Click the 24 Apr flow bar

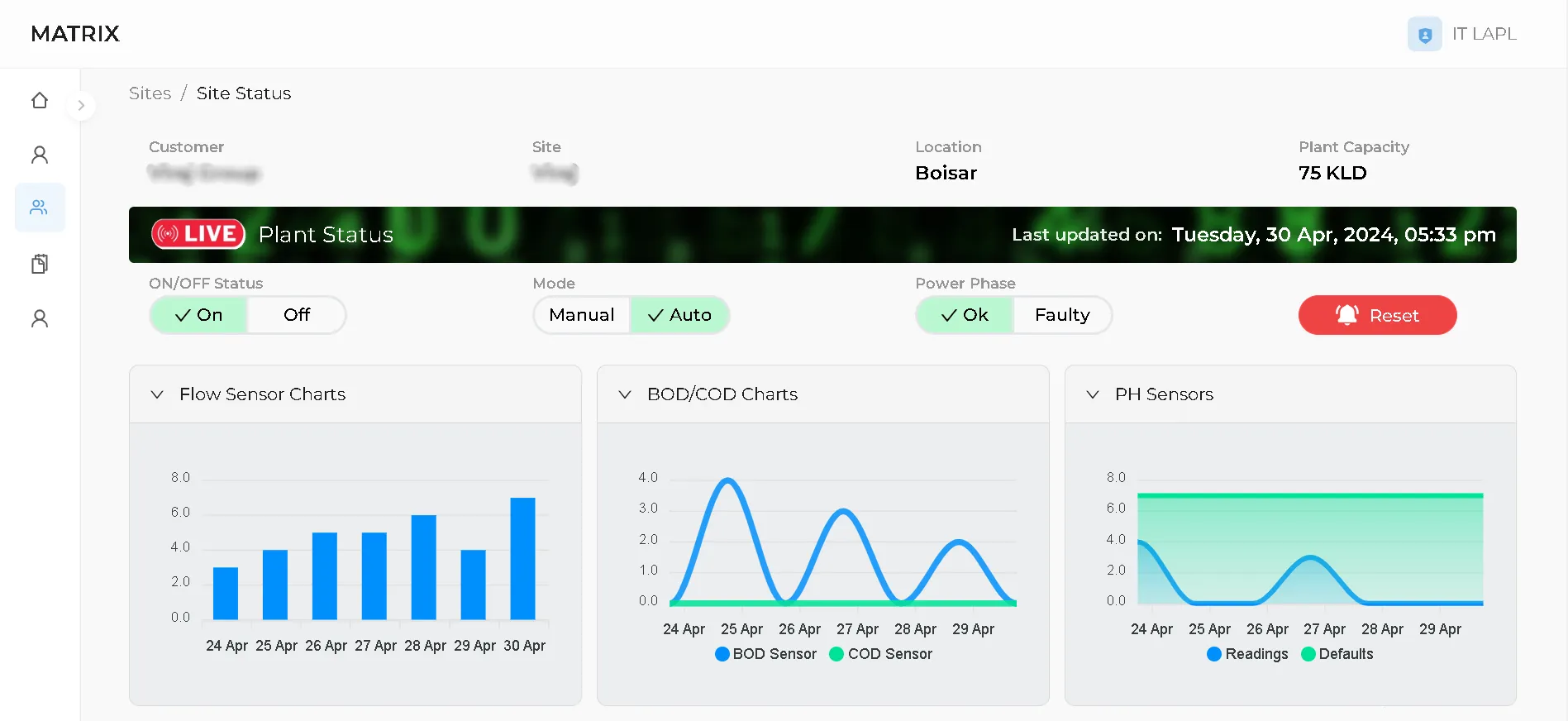coord(226,594)
